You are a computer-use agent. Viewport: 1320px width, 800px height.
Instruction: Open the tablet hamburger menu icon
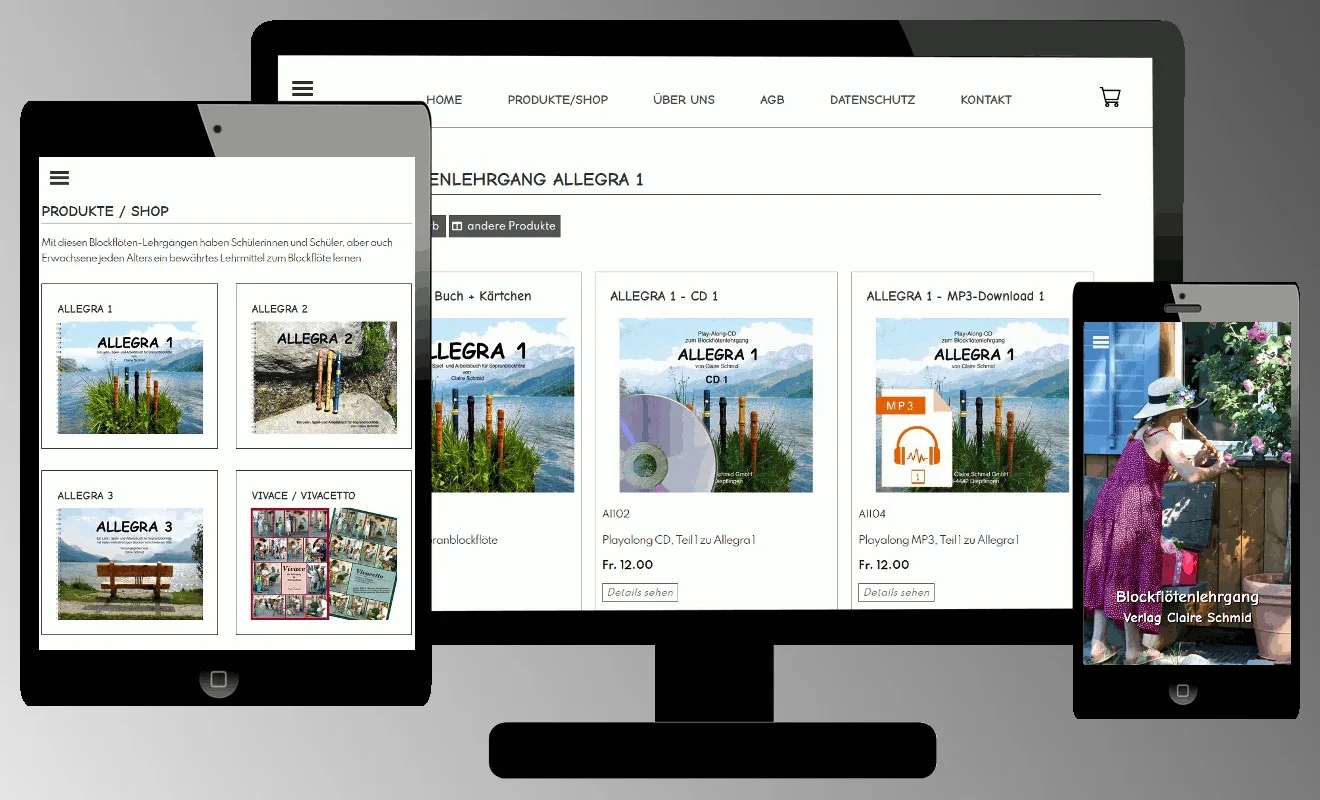coord(59,178)
